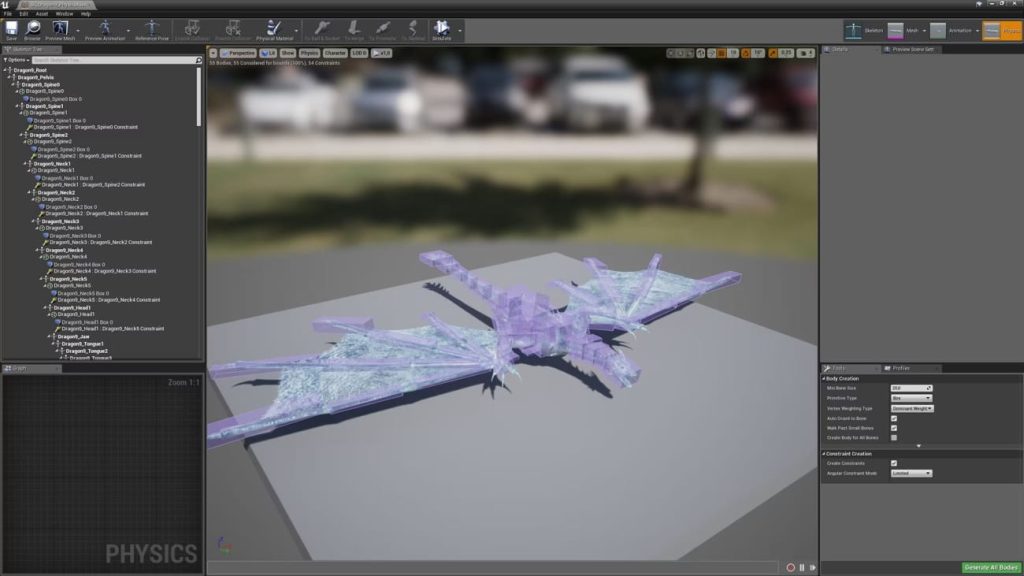
Task: Open the Preview Mesh tool
Action: (60, 29)
